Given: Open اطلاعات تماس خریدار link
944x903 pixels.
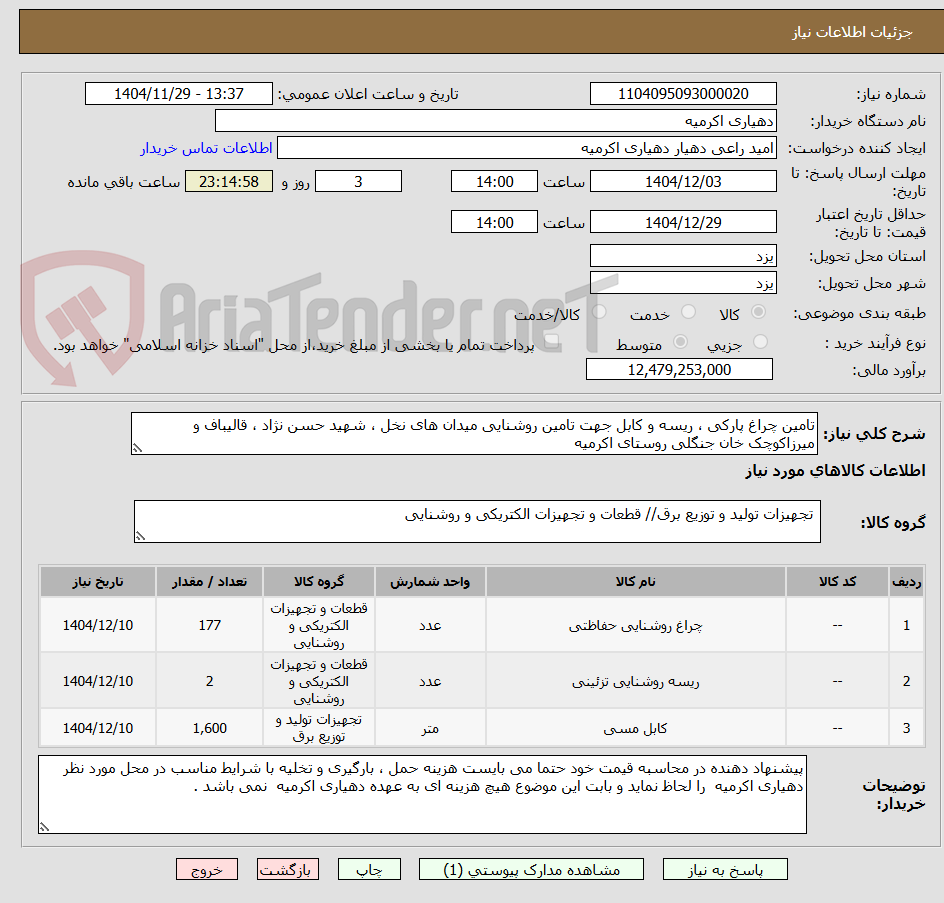Looking at the screenshot, I should (206, 148).
